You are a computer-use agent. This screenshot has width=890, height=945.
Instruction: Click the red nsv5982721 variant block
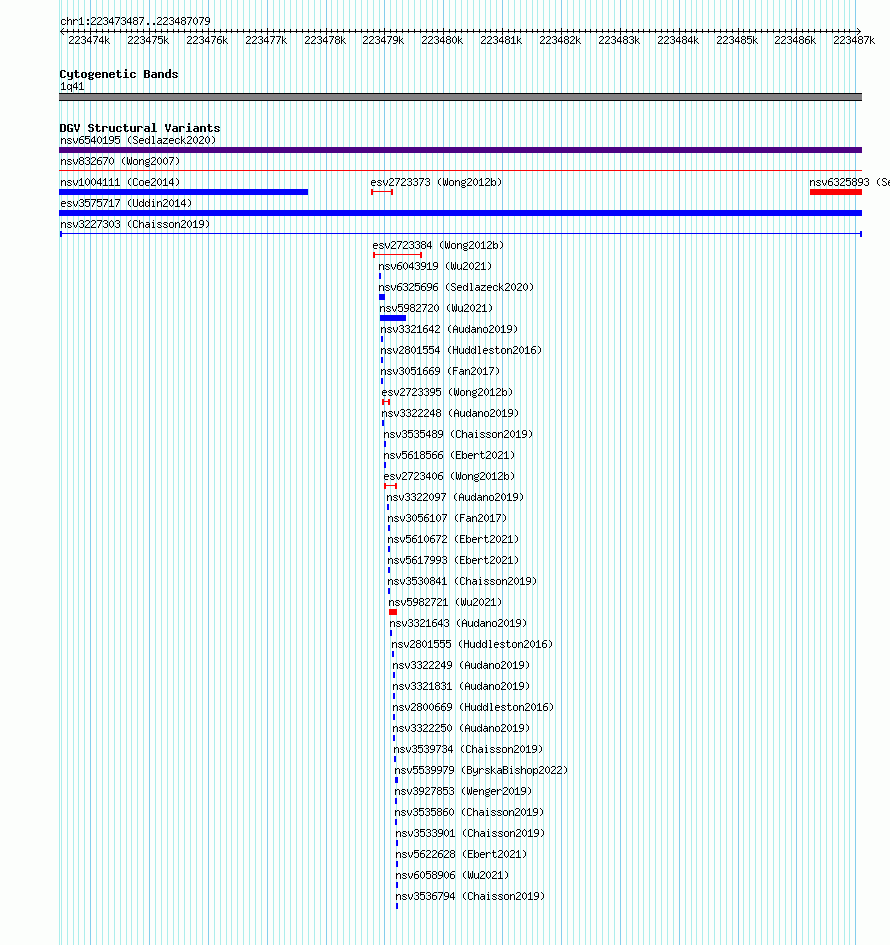pos(393,612)
